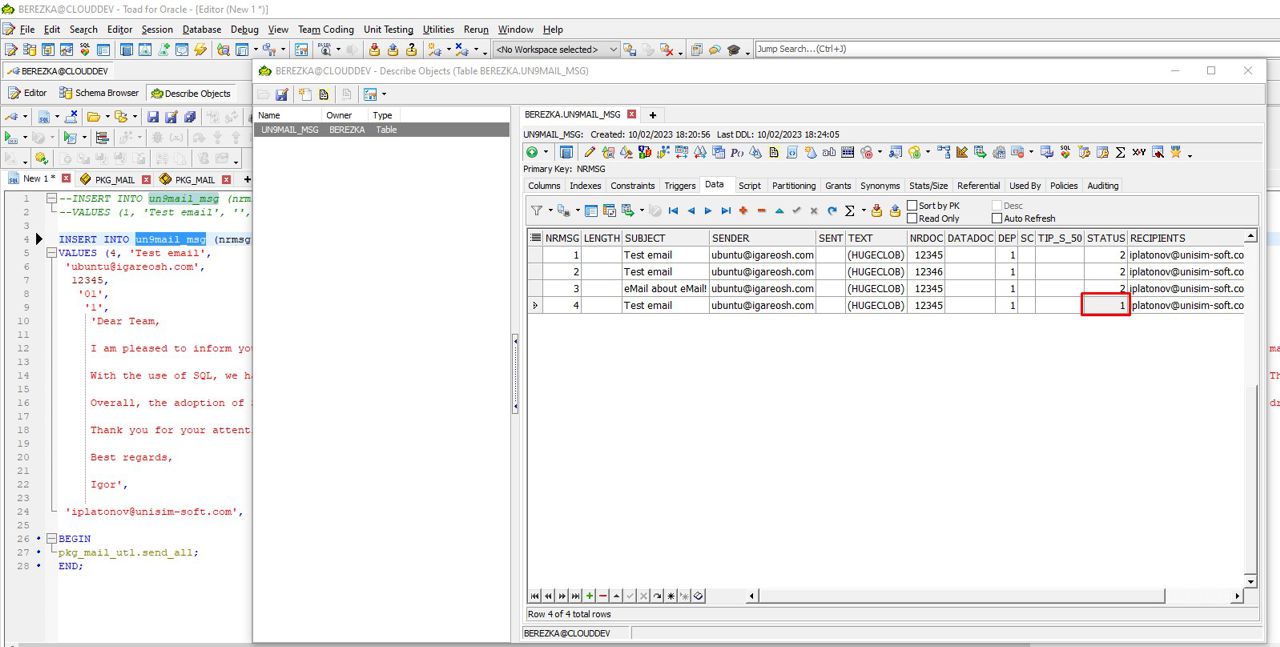1280x647 pixels.
Task: Click the pencil edit icon in the object toolbar
Action: (590, 152)
